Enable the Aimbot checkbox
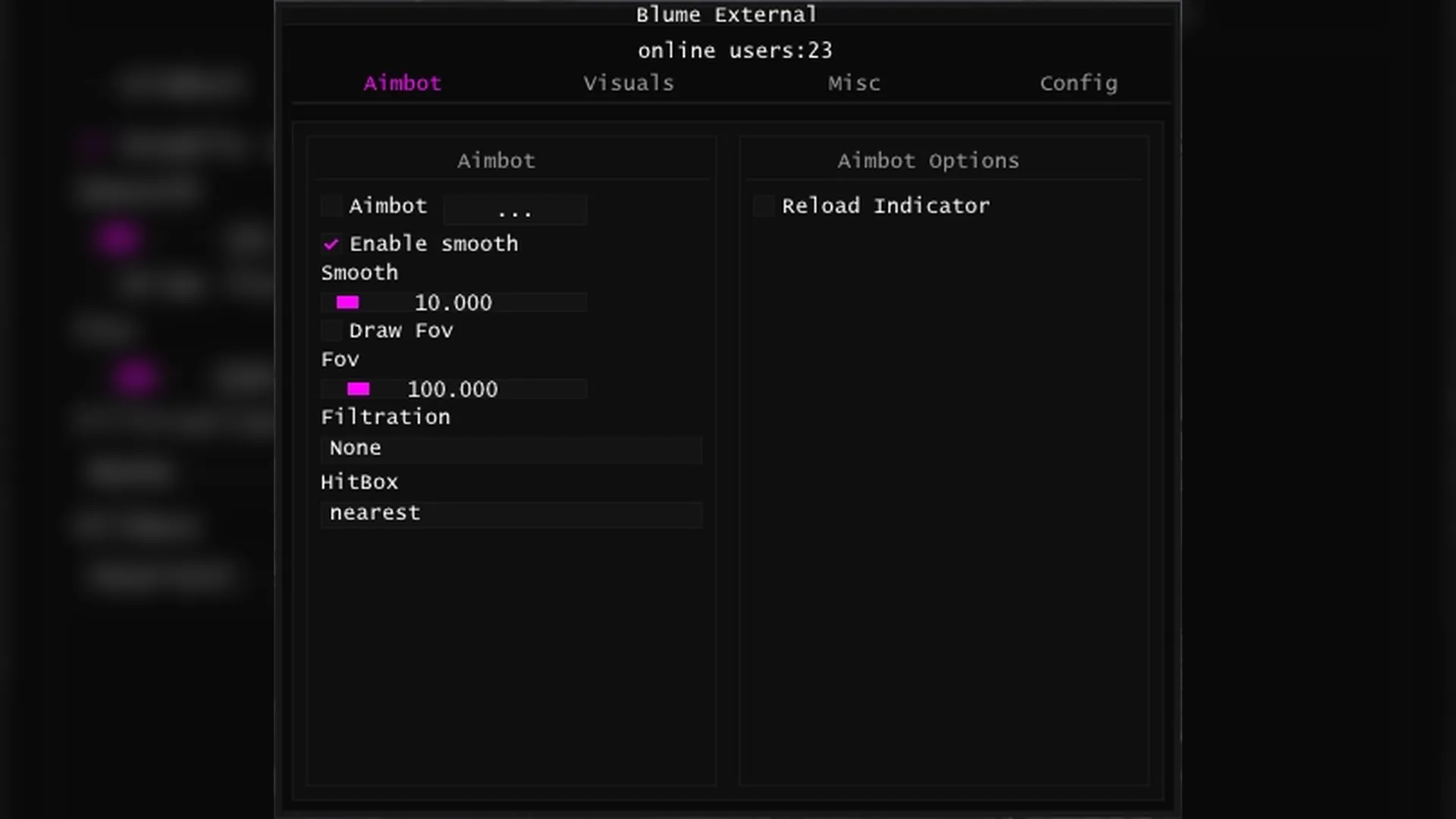 pyautogui.click(x=331, y=206)
